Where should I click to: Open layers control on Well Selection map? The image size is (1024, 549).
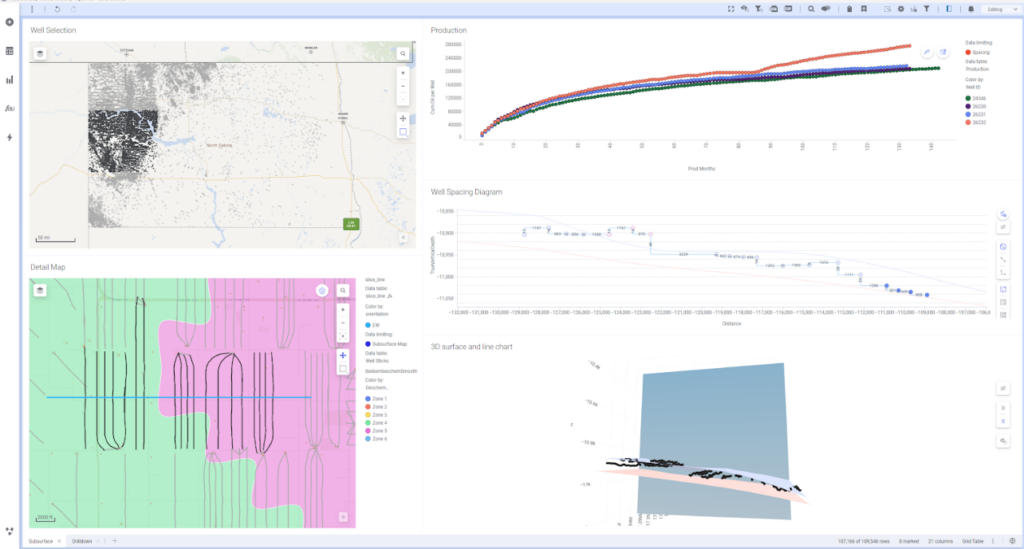point(40,54)
